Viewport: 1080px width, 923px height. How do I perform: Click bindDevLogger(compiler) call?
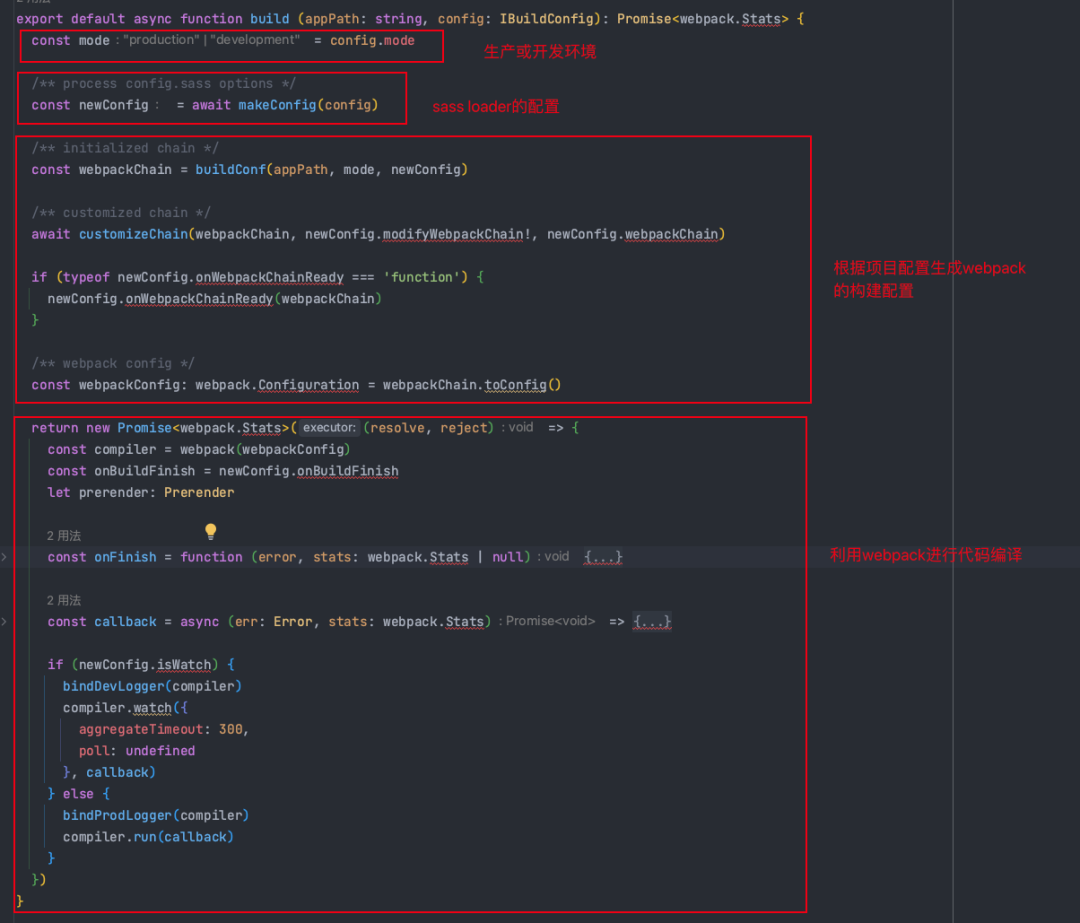tap(152, 686)
